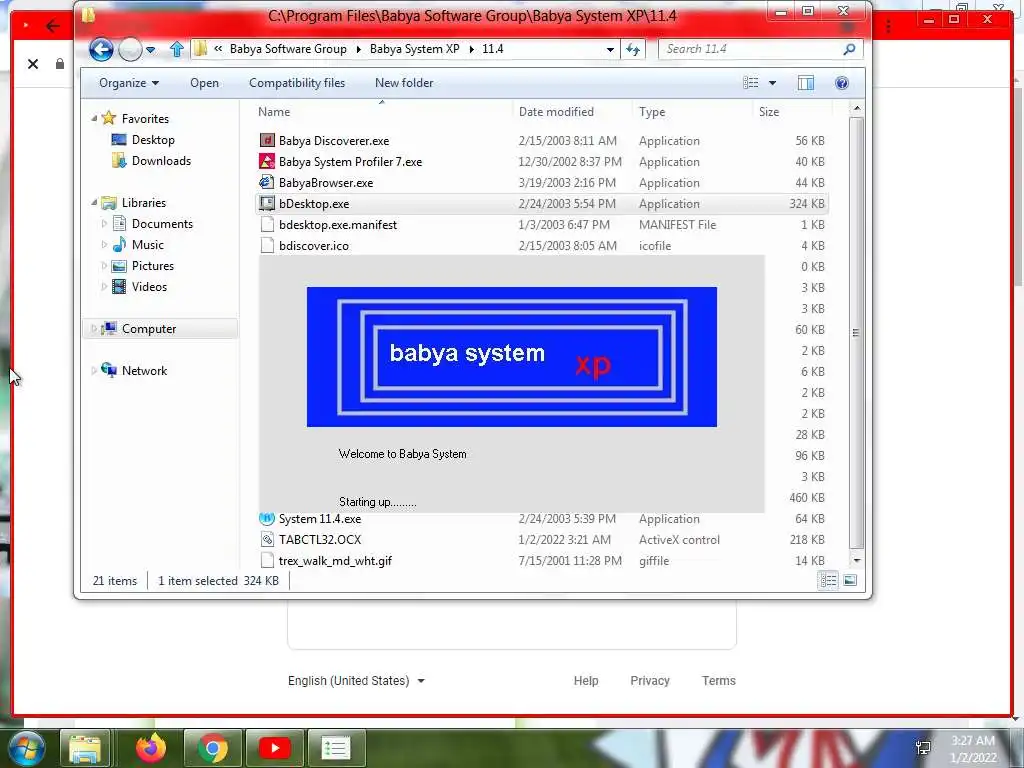Refresh the 11.4 folder view
Image resolution: width=1024 pixels, height=768 pixels.
(633, 50)
